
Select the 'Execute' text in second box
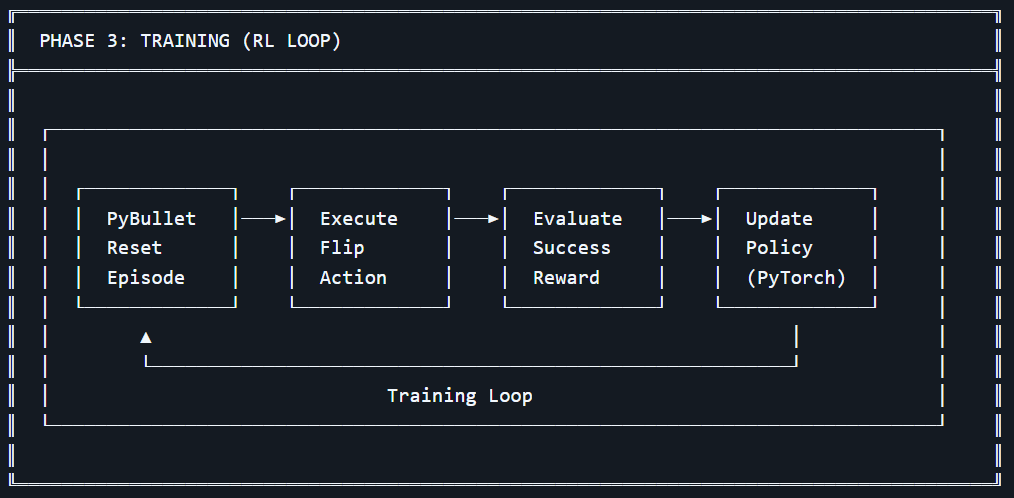(358, 219)
